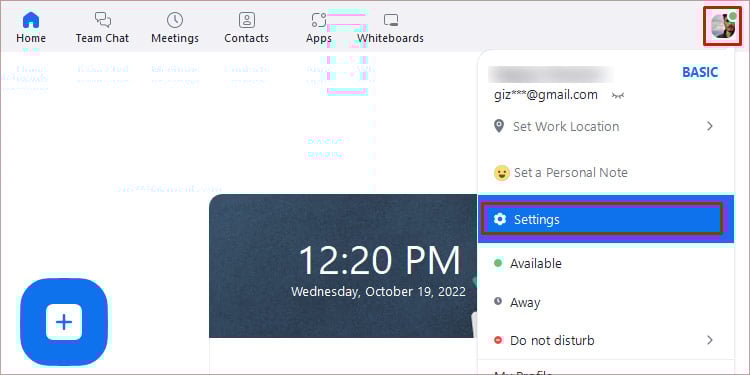Click the 12:20 PM clock
750x375 pixels.
(379, 260)
